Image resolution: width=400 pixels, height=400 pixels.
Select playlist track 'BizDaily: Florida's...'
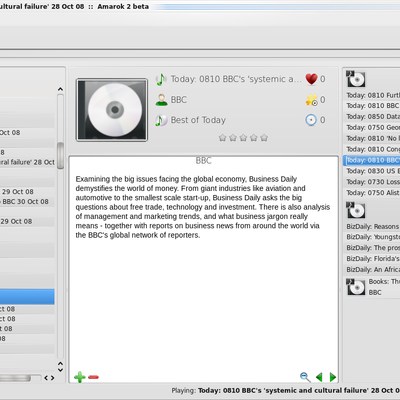pos(372,259)
